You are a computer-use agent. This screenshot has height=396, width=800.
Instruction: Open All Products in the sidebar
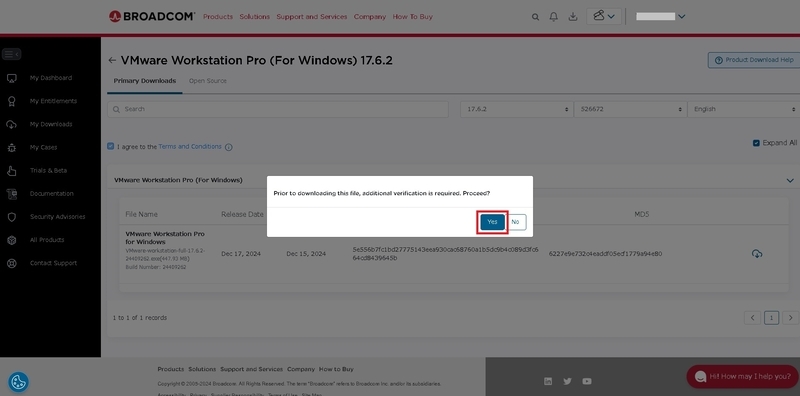pyautogui.click(x=47, y=240)
